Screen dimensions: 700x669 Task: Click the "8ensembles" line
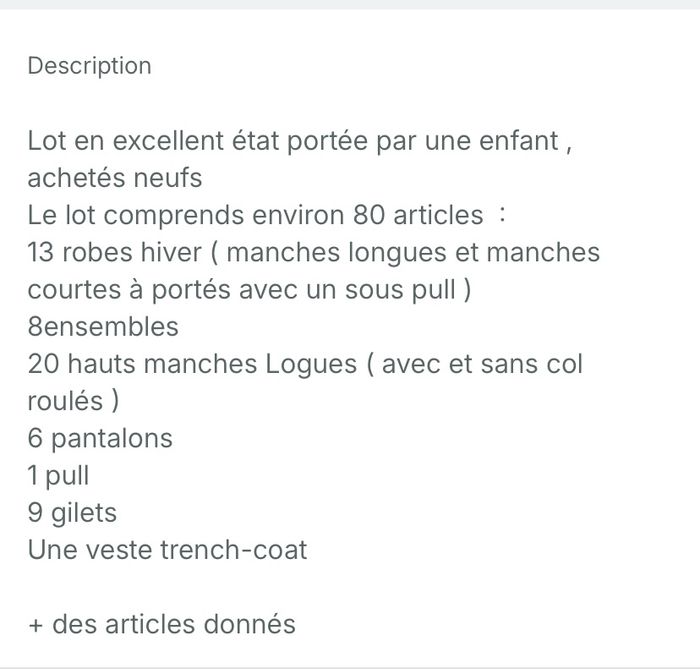103,327
